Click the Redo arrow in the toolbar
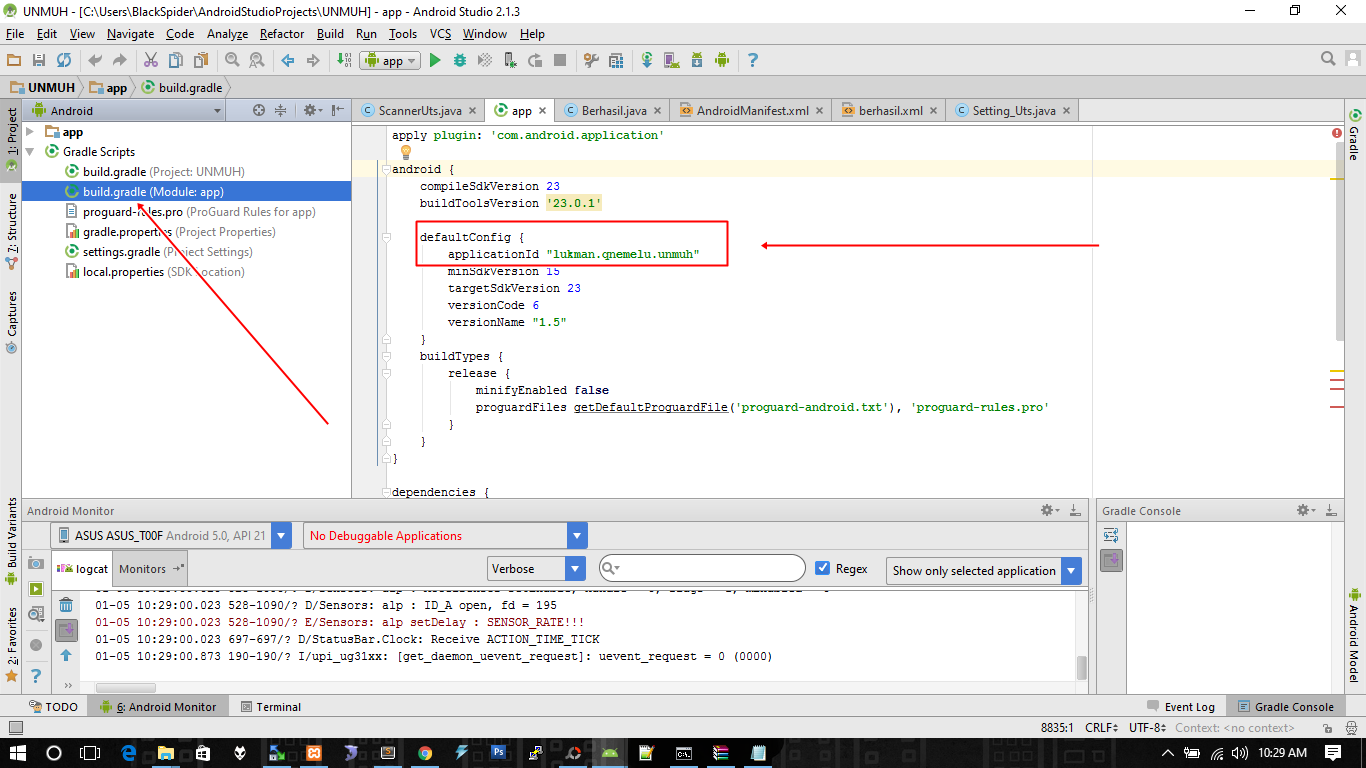Screen dimensions: 1366x768 [120, 60]
